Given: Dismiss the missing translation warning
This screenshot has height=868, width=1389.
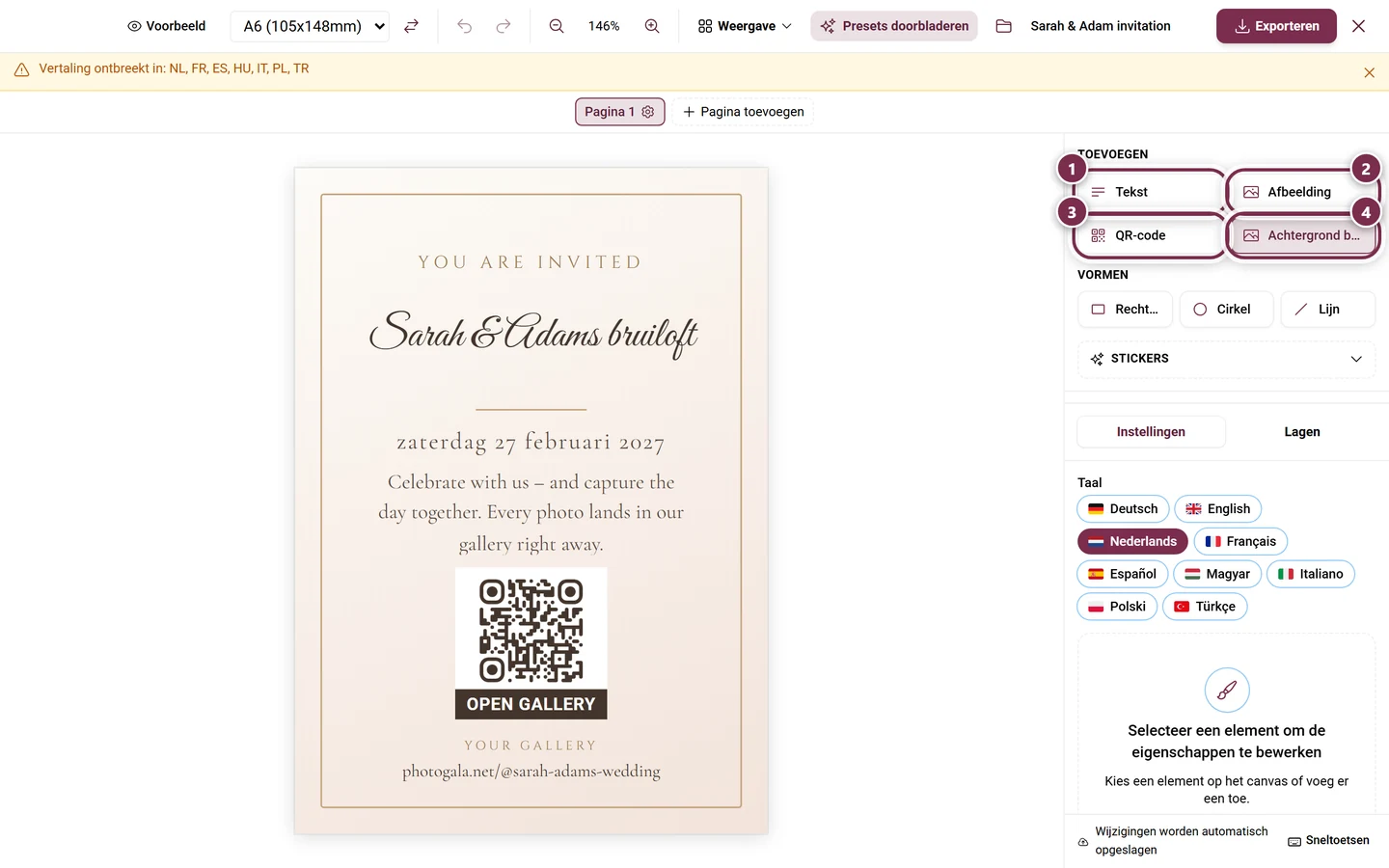Looking at the screenshot, I should pyautogui.click(x=1369, y=72).
